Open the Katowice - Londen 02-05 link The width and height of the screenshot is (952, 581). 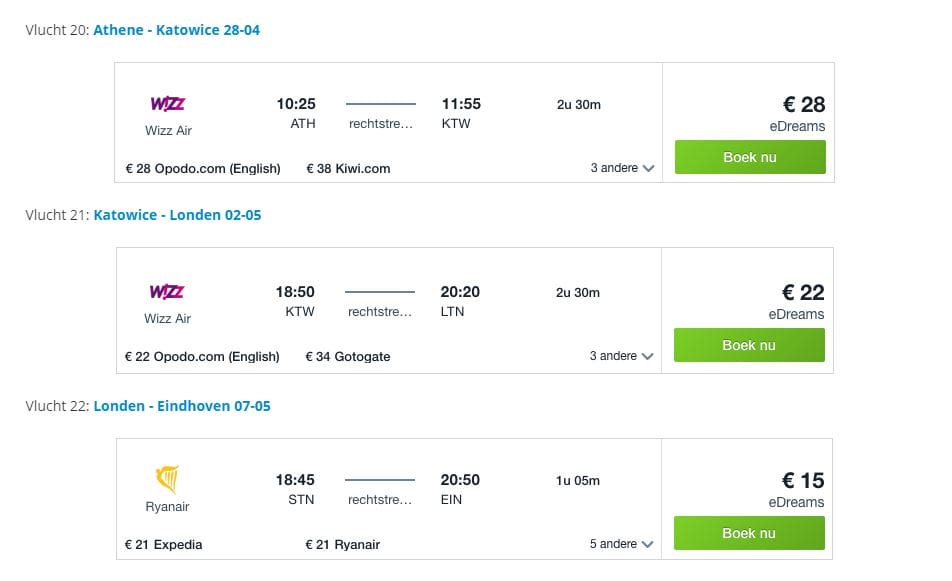click(x=177, y=215)
